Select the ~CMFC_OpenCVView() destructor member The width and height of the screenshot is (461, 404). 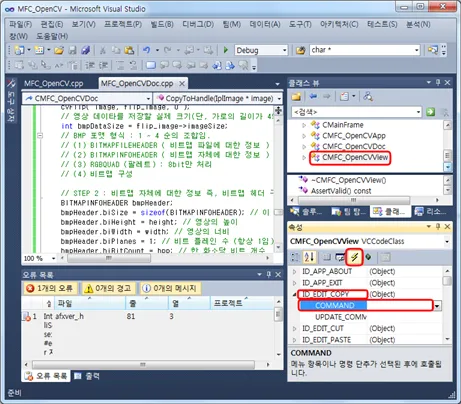pyautogui.click(x=348, y=180)
